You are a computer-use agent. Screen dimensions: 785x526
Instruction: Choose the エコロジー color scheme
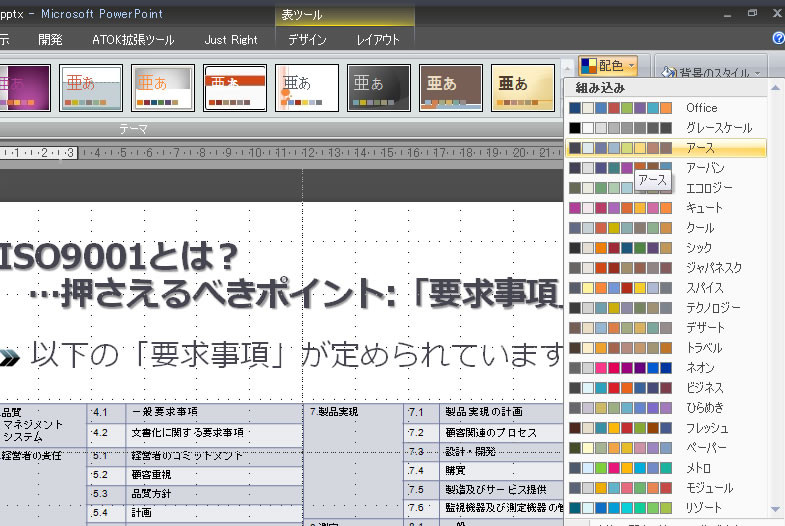coord(666,188)
